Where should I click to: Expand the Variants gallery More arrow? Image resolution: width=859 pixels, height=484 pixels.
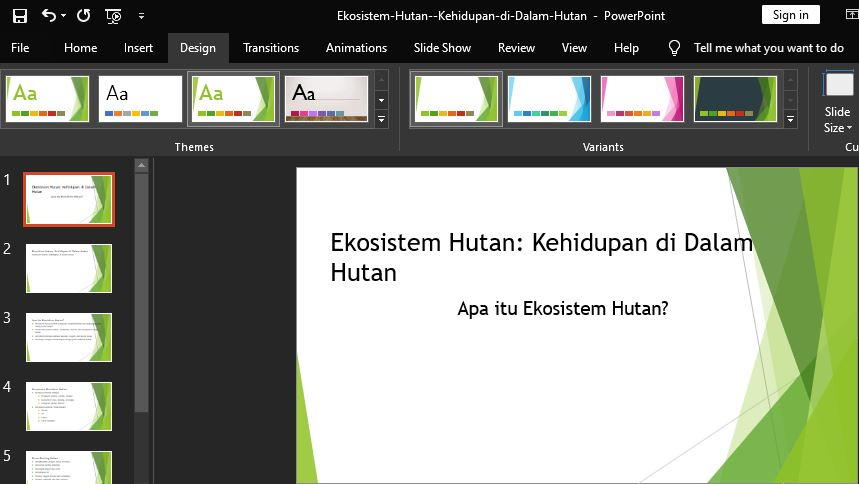click(x=791, y=120)
